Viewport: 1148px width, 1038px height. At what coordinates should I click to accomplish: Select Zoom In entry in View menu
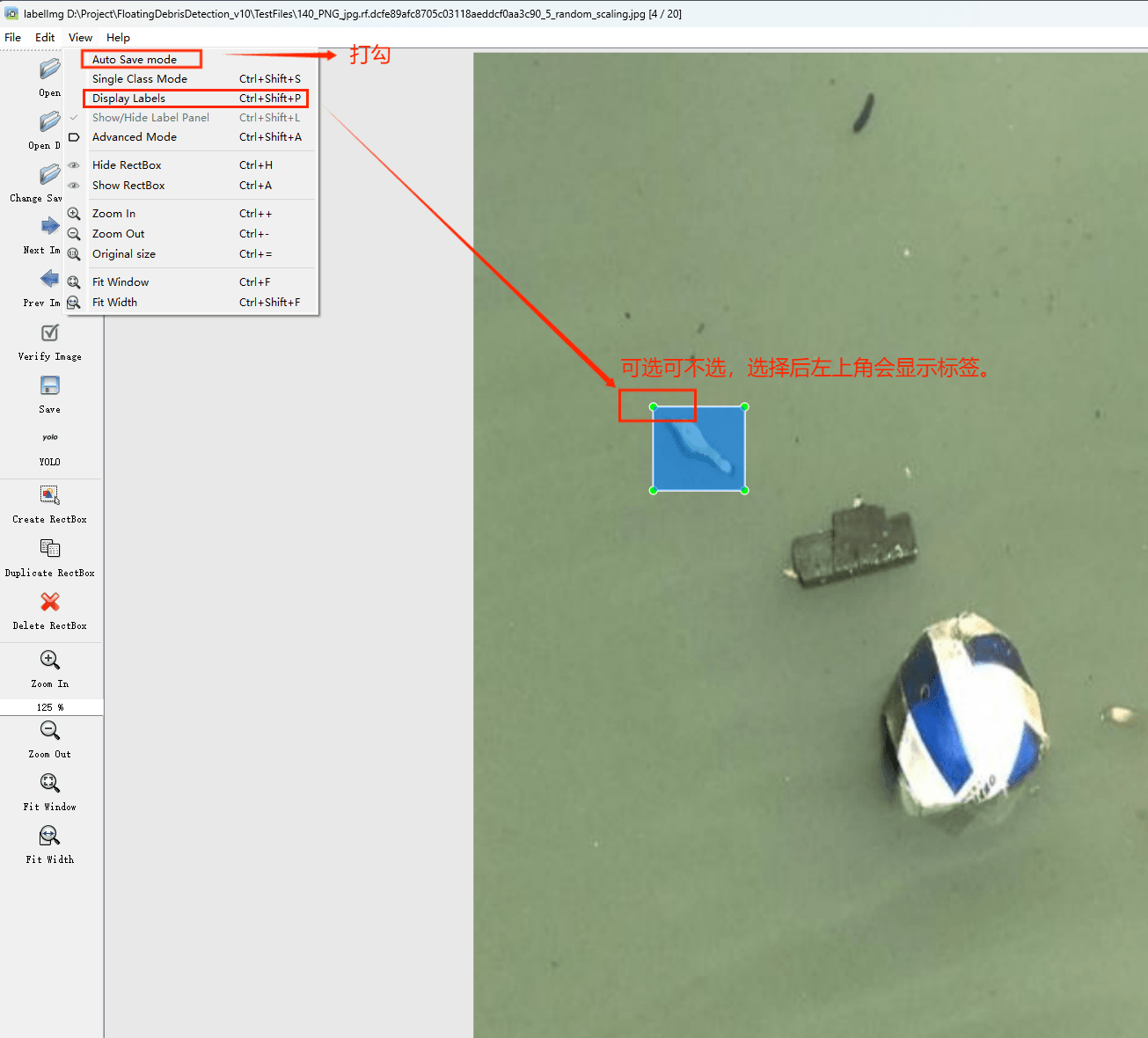point(192,214)
